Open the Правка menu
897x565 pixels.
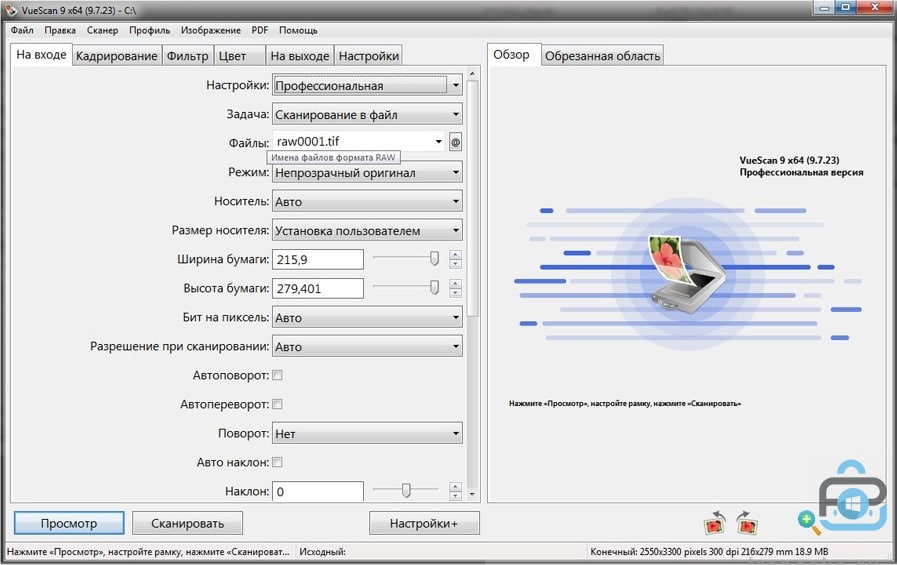pos(60,30)
